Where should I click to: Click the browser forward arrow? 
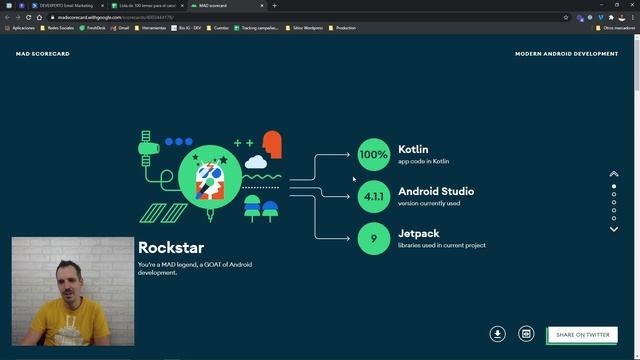pos(18,18)
